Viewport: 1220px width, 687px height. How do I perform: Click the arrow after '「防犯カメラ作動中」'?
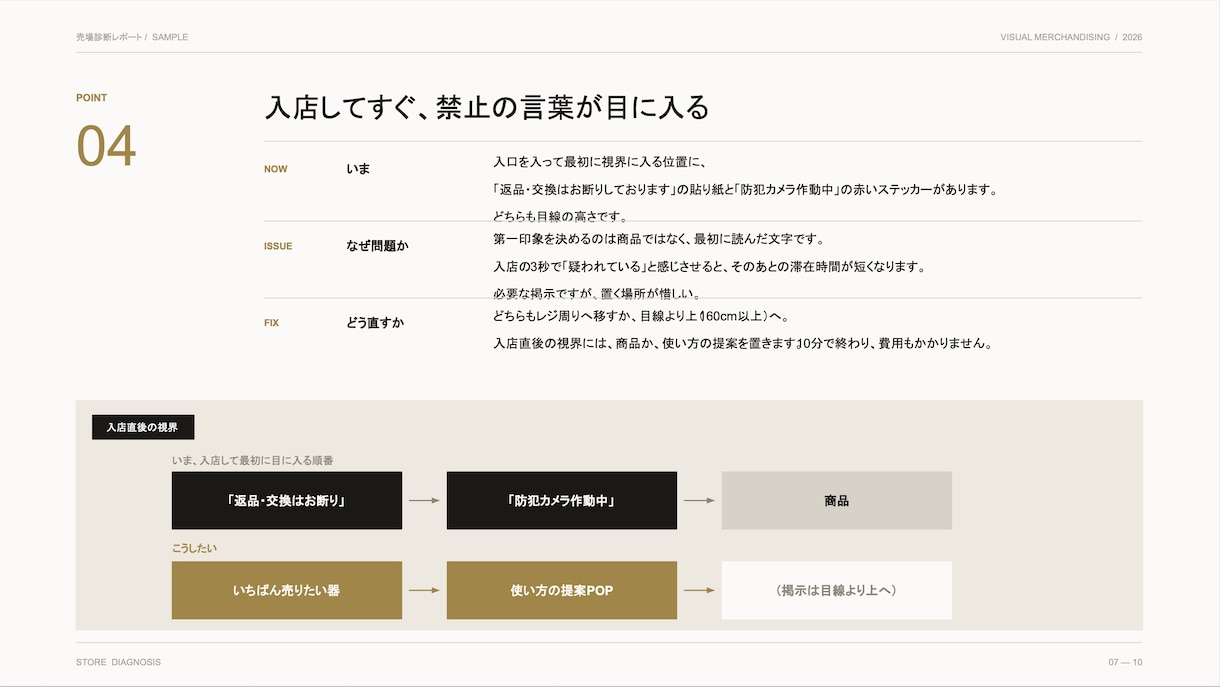pos(699,500)
